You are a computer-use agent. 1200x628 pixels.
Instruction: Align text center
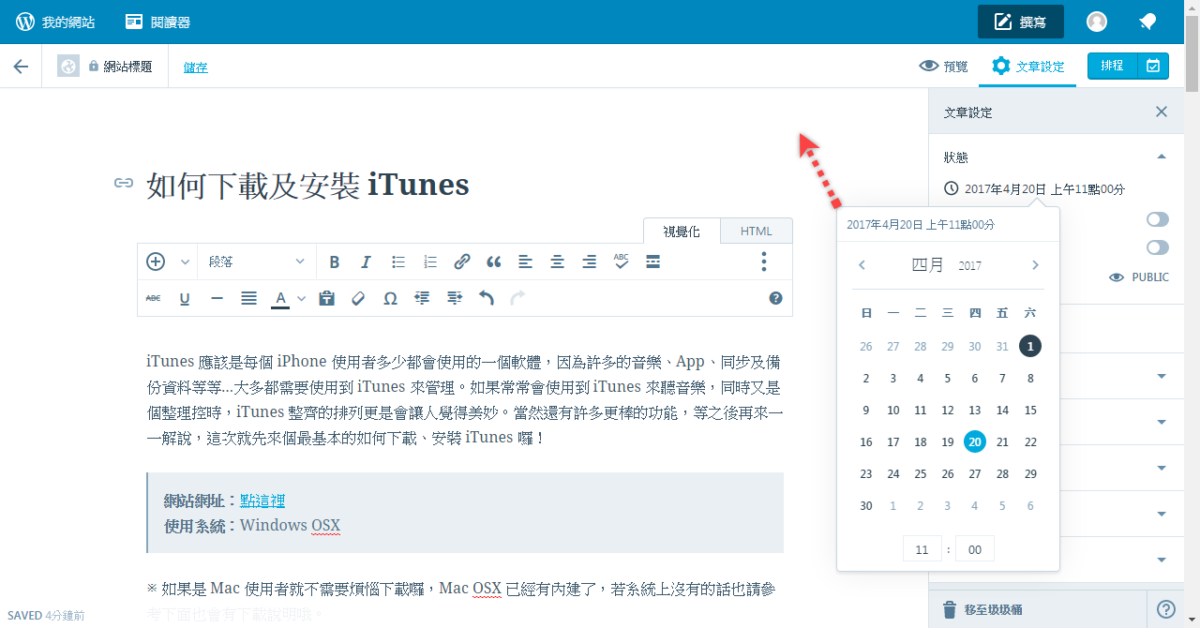coord(557,262)
